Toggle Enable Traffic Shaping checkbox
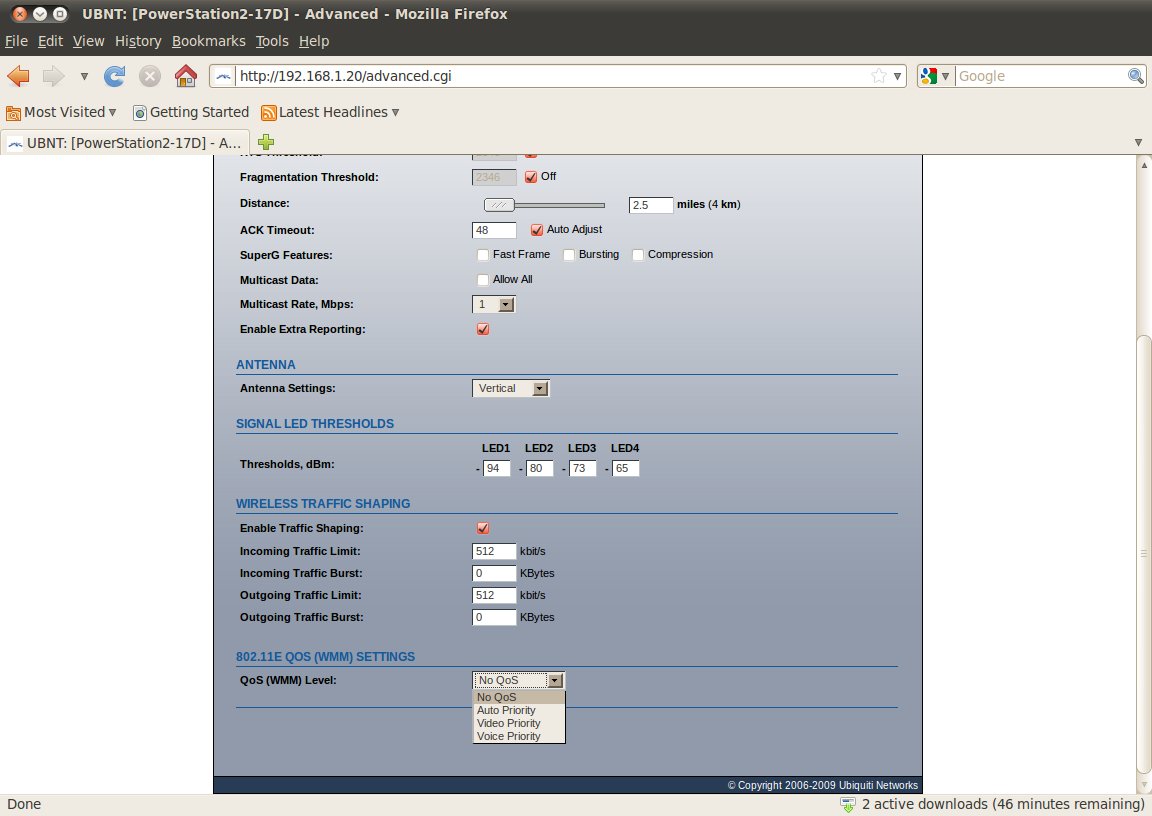The width and height of the screenshot is (1152, 816). [x=483, y=528]
